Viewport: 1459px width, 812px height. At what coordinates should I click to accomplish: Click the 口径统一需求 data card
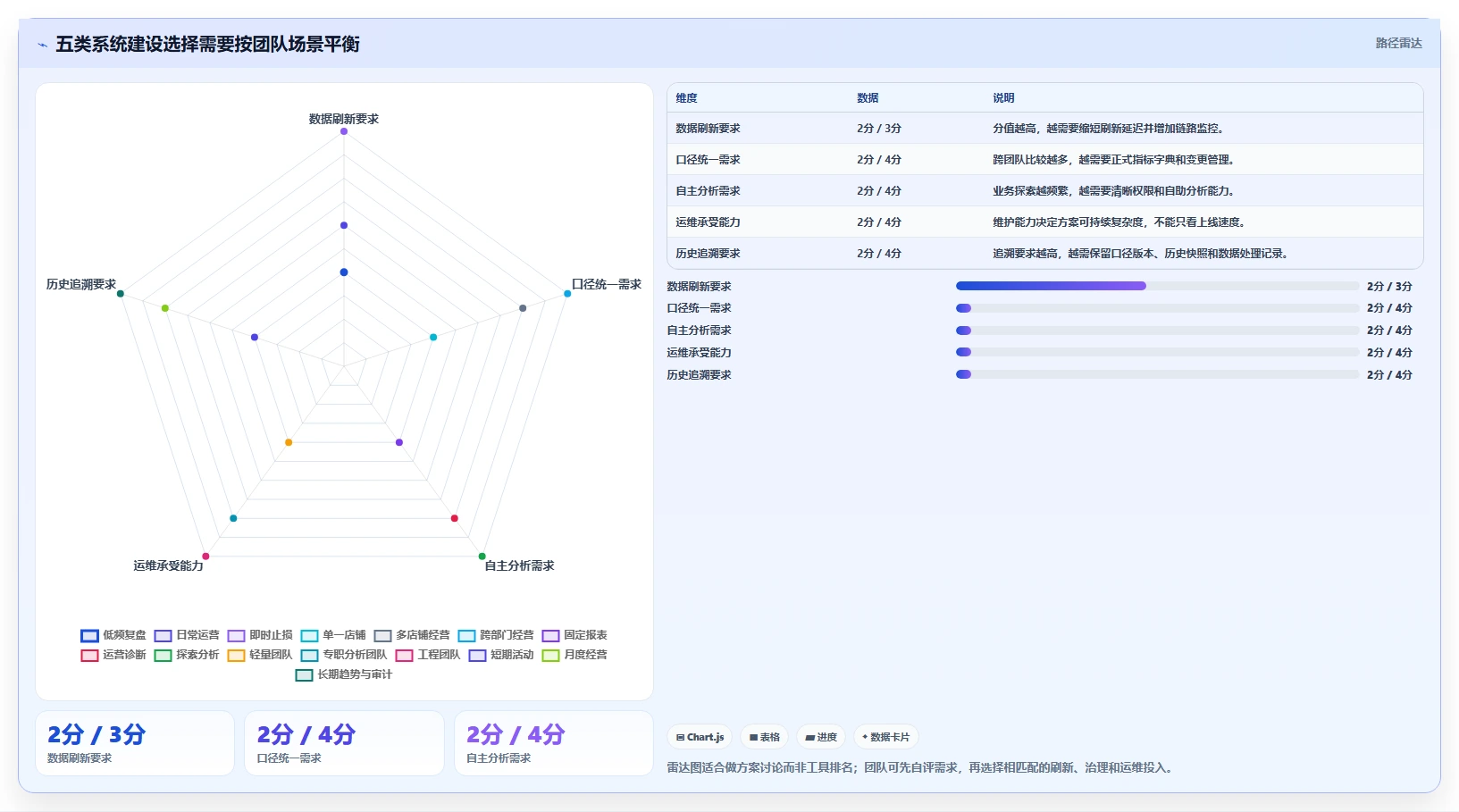(344, 743)
